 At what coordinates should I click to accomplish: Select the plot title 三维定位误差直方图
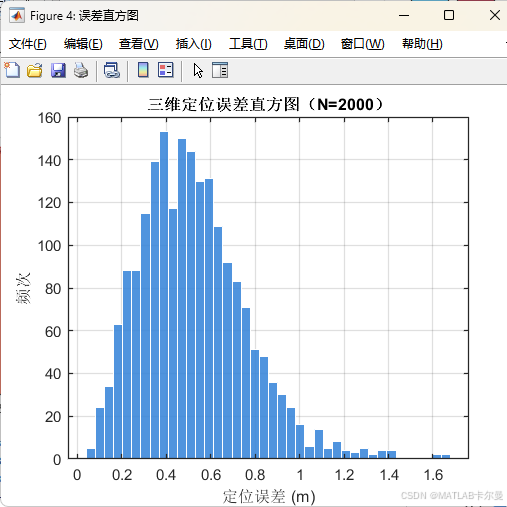click(266, 104)
